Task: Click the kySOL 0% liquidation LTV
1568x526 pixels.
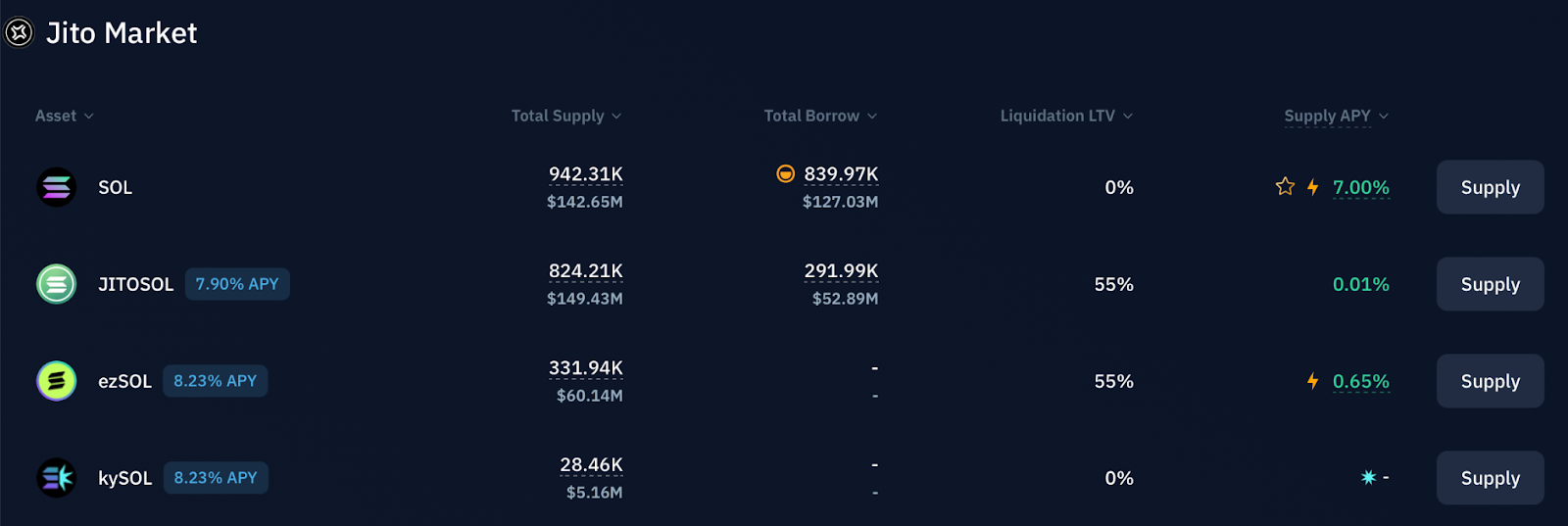Action: (1119, 478)
